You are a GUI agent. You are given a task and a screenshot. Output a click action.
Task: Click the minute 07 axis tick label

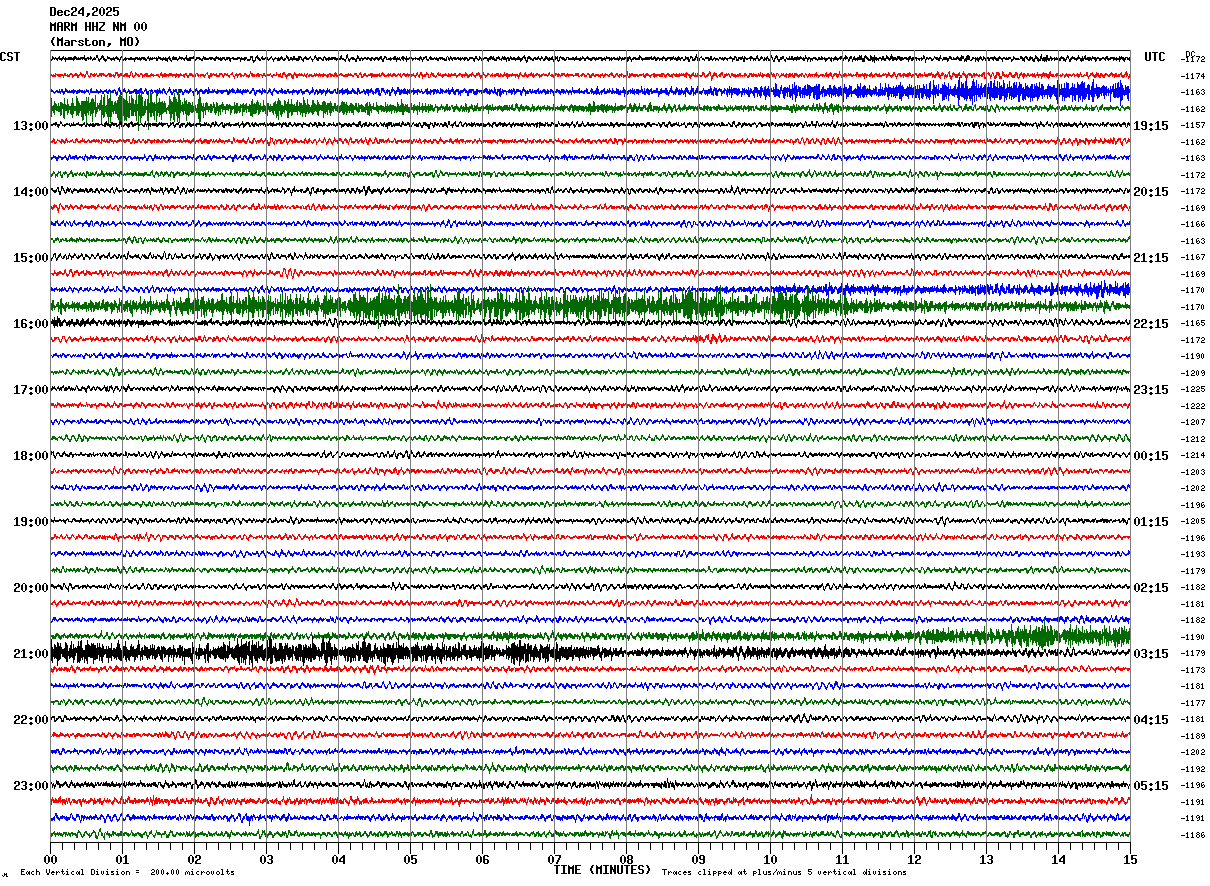click(554, 859)
